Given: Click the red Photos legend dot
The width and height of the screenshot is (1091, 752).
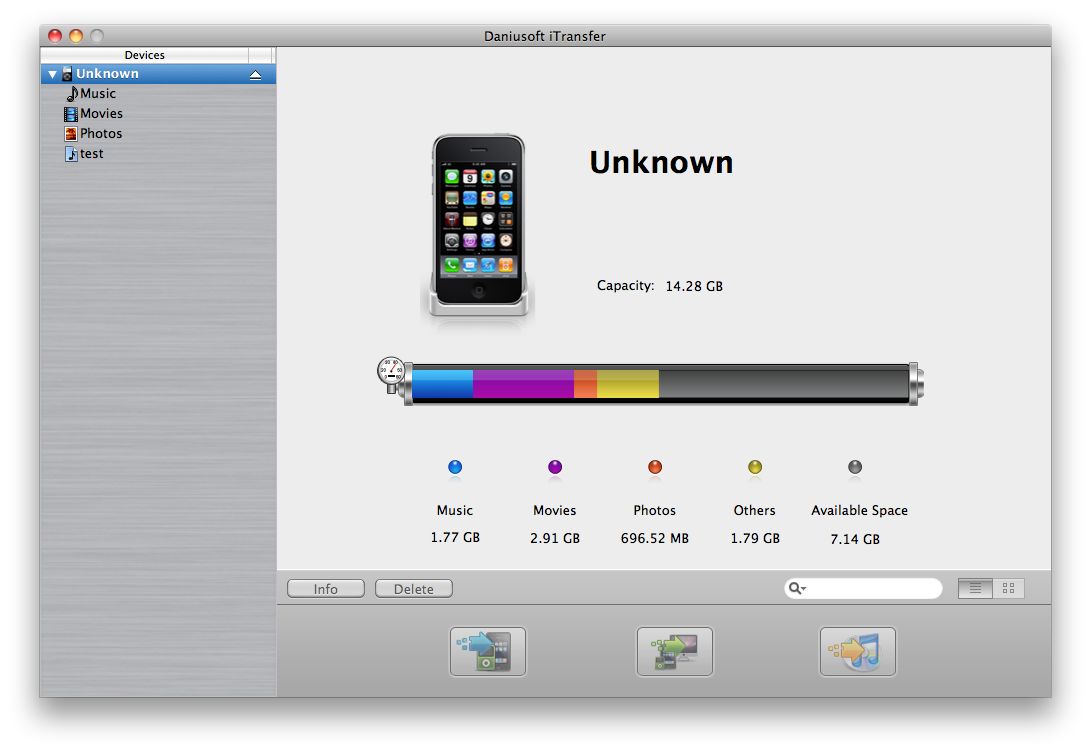Looking at the screenshot, I should click(x=655, y=467).
